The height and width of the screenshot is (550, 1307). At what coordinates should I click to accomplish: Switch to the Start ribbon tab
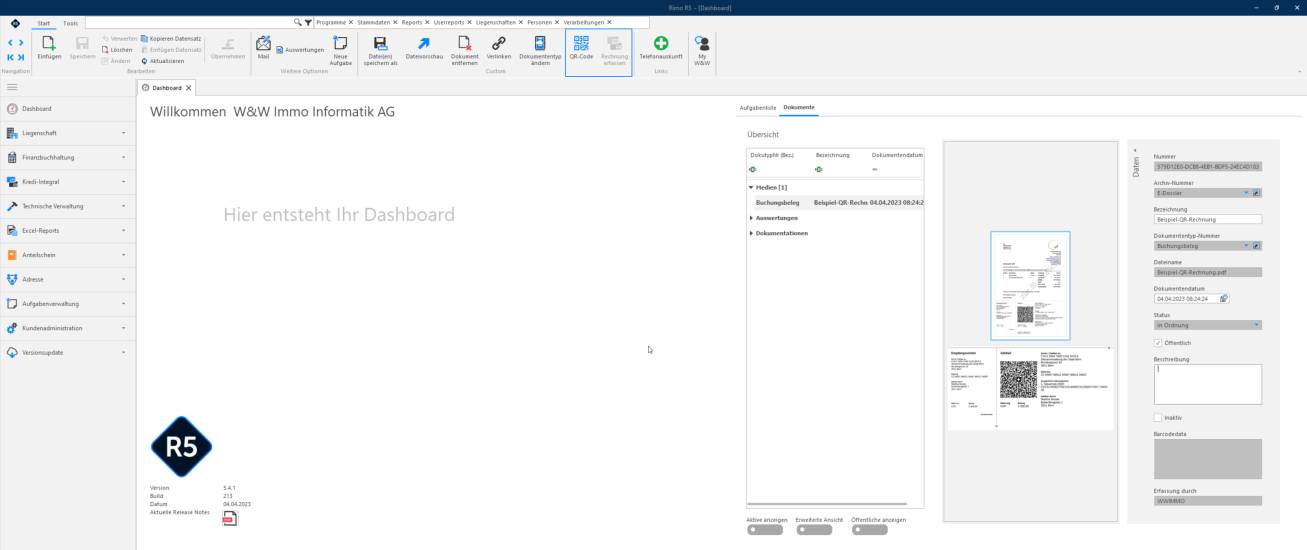coord(43,22)
